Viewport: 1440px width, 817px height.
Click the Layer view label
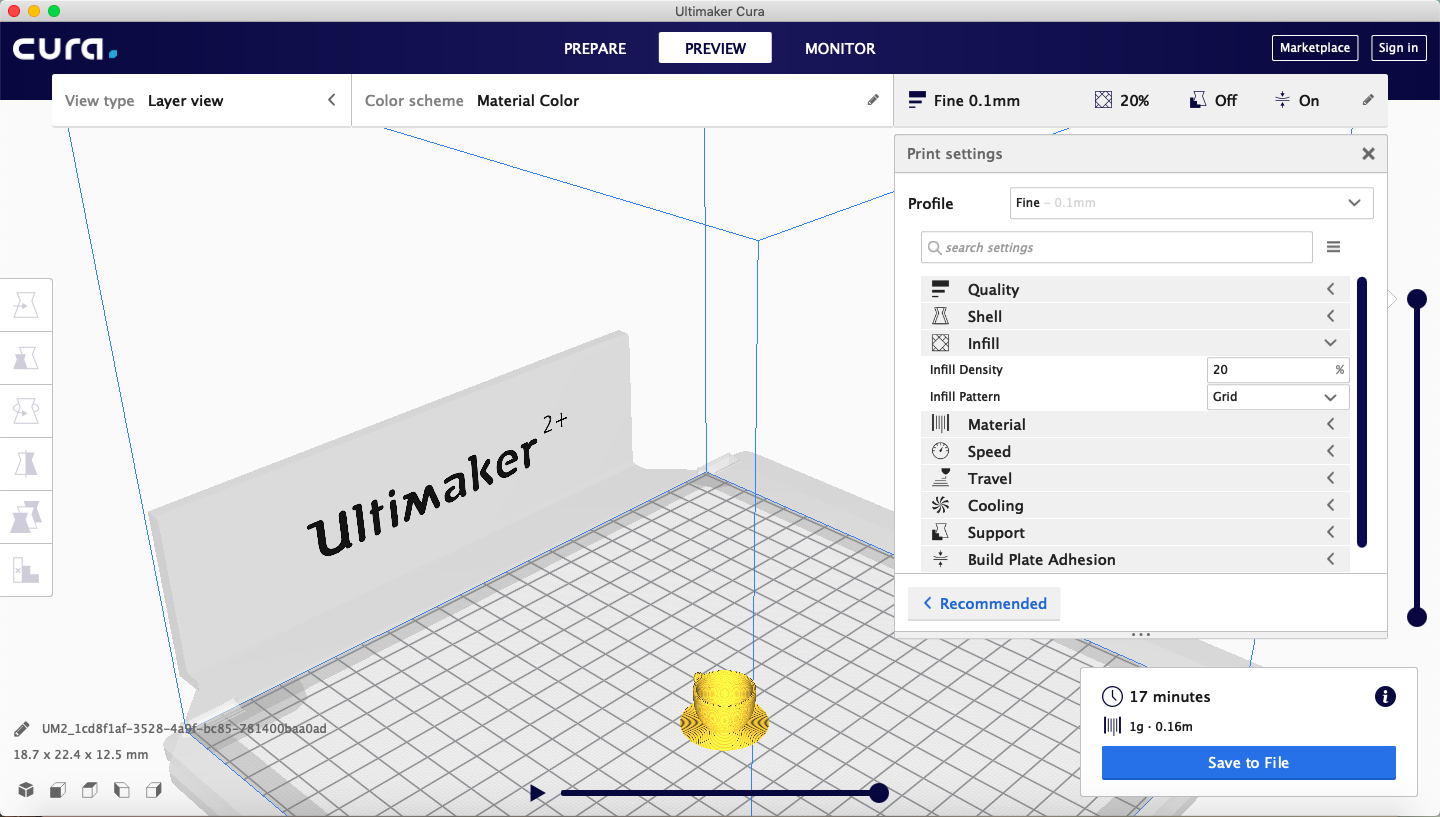pyautogui.click(x=186, y=100)
